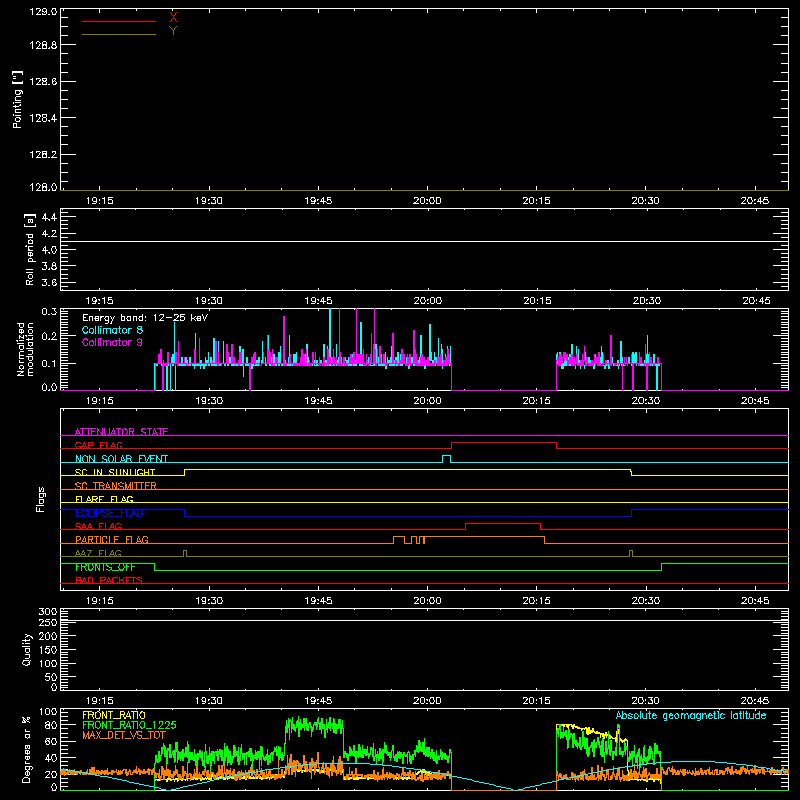Click the 20:30 time label under modulation plot
The image size is (800, 800).
coord(646,401)
